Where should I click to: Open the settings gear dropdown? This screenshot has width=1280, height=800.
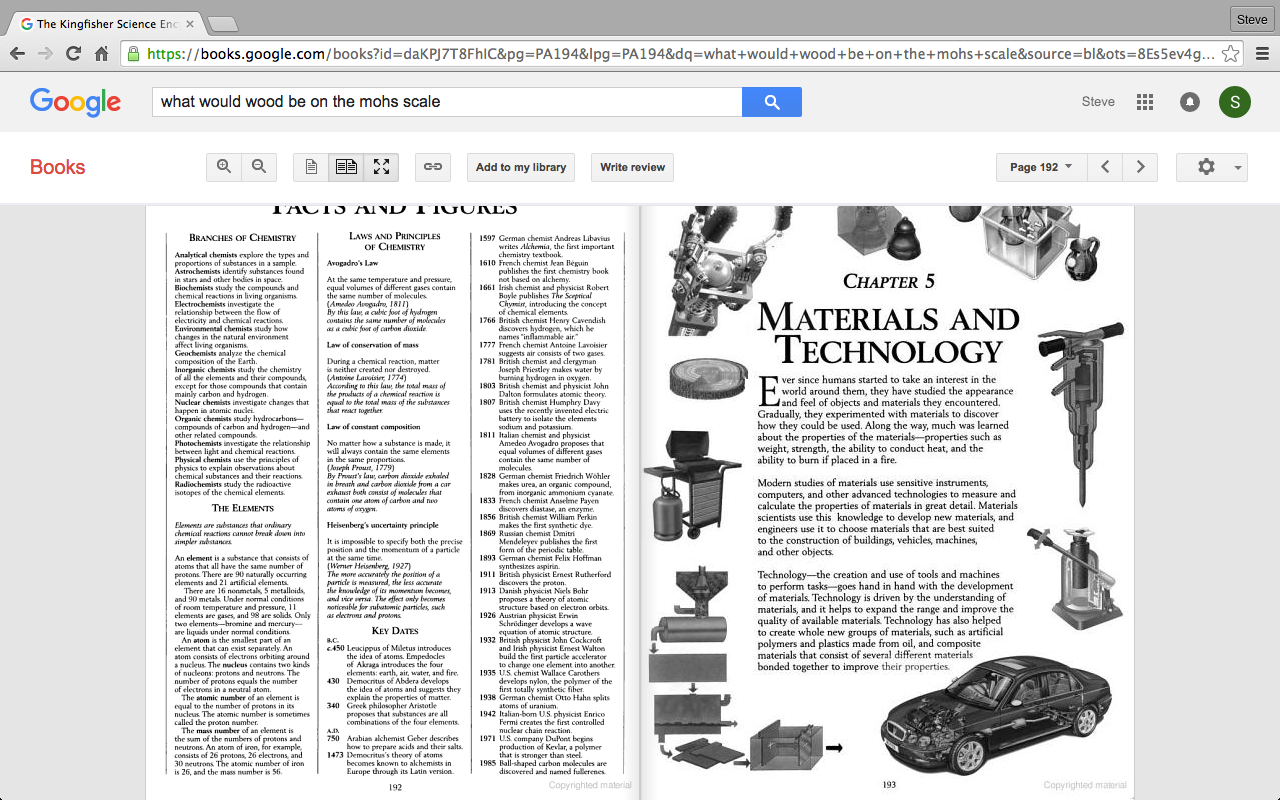click(1212, 167)
